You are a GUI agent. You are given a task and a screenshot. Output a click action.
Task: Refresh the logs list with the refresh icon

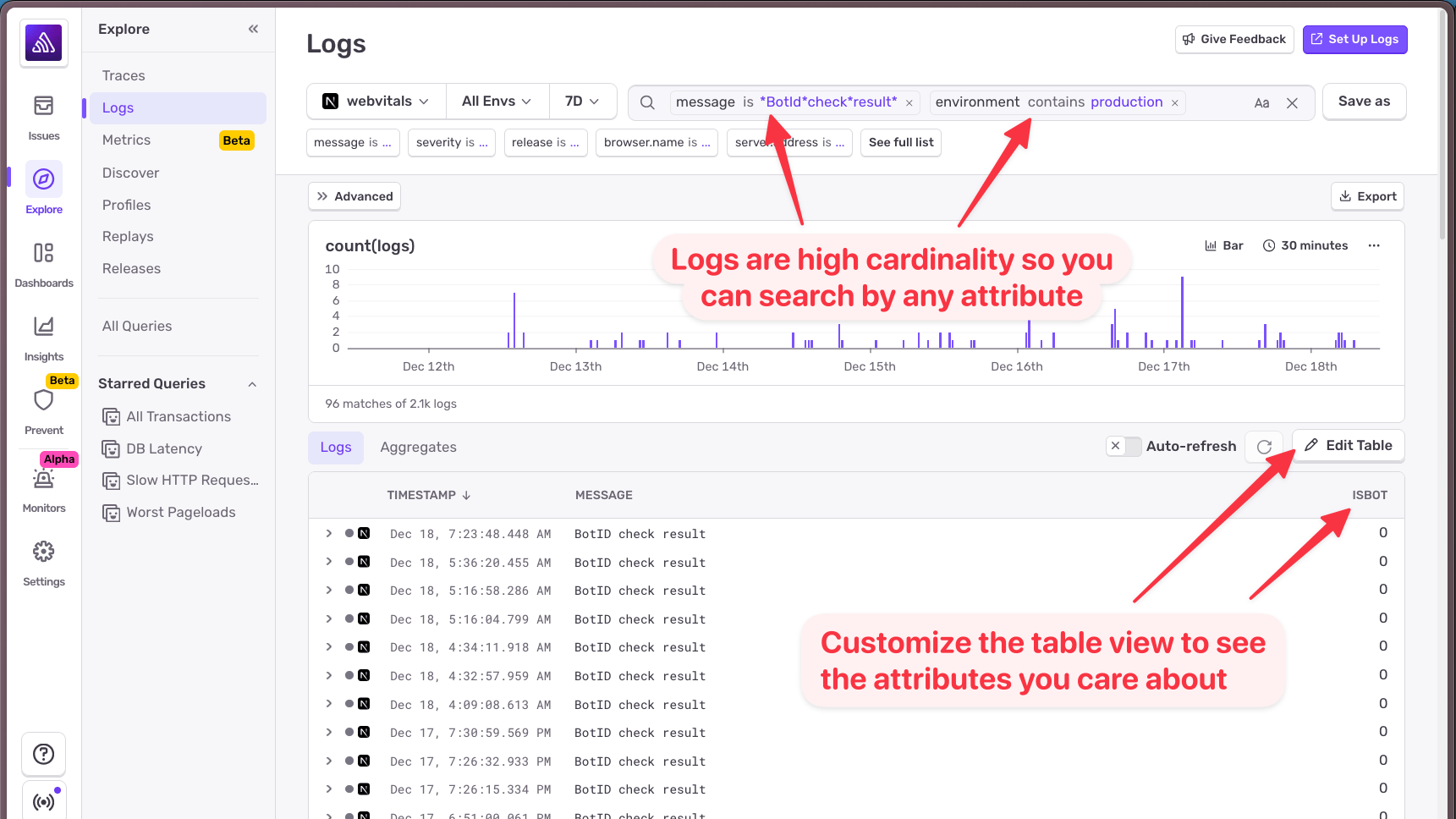pos(1263,446)
